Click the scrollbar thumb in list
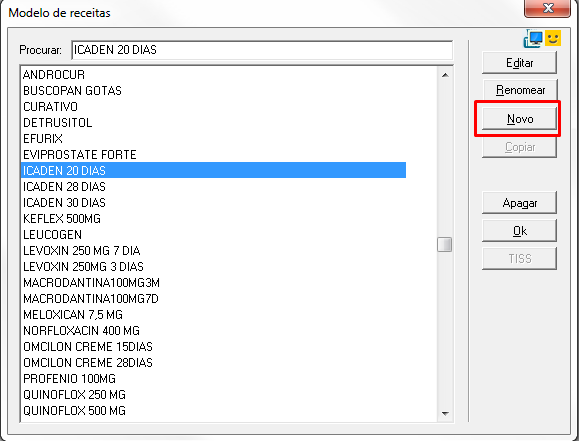Image resolution: width=579 pixels, height=441 pixels. pos(445,245)
